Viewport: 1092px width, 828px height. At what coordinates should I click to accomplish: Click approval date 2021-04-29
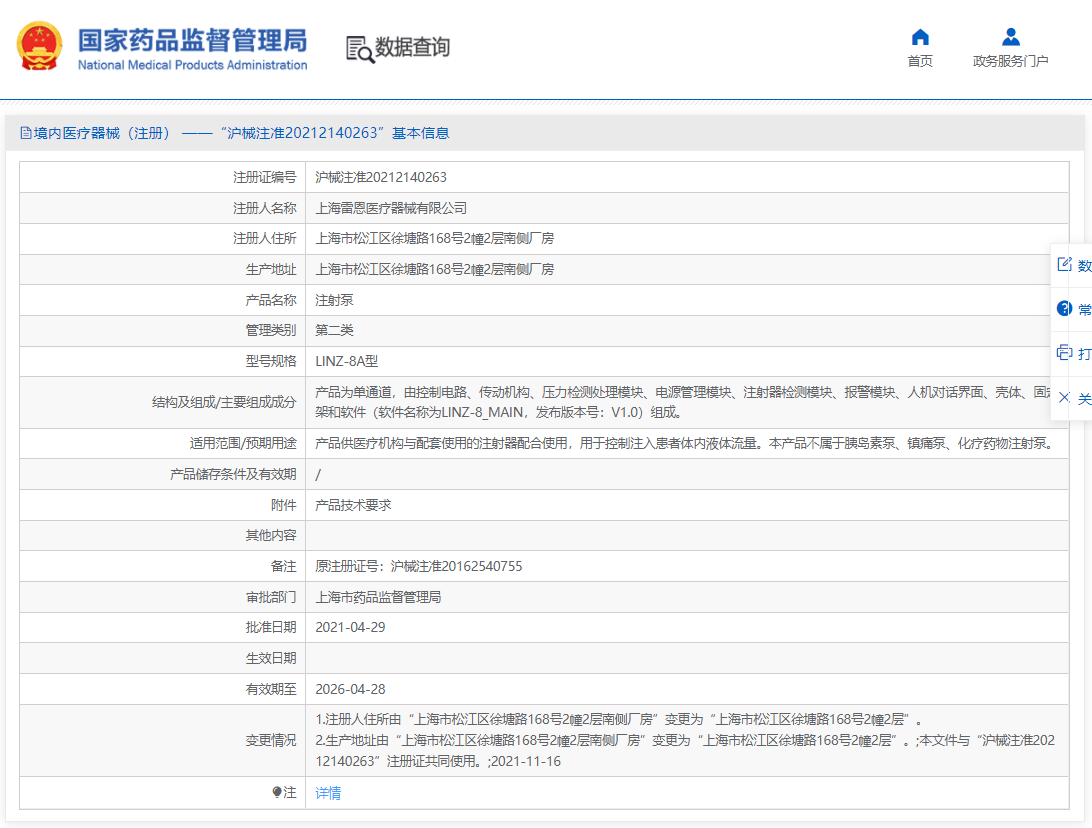point(350,627)
